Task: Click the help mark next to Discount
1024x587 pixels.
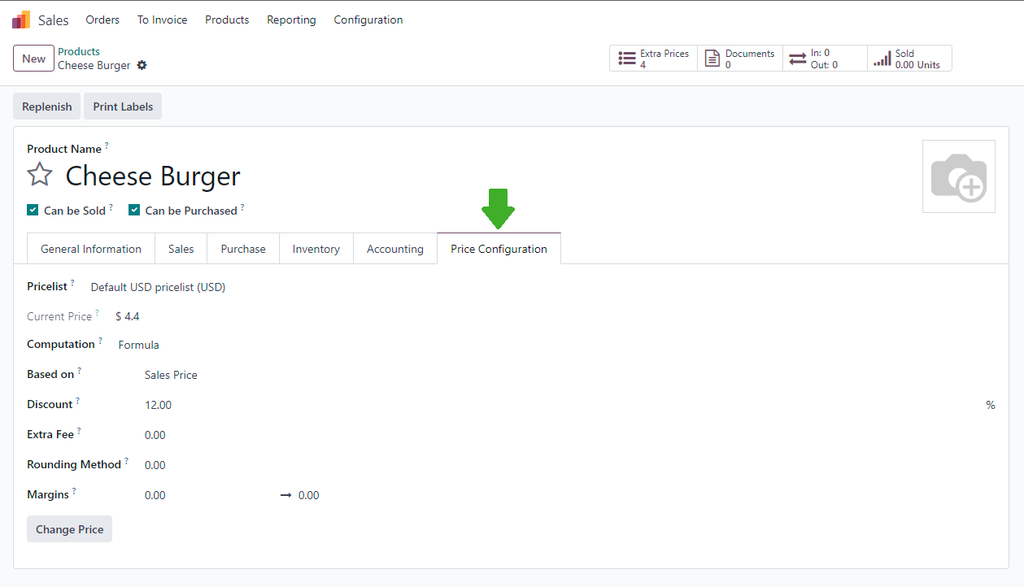Action: coord(78,400)
